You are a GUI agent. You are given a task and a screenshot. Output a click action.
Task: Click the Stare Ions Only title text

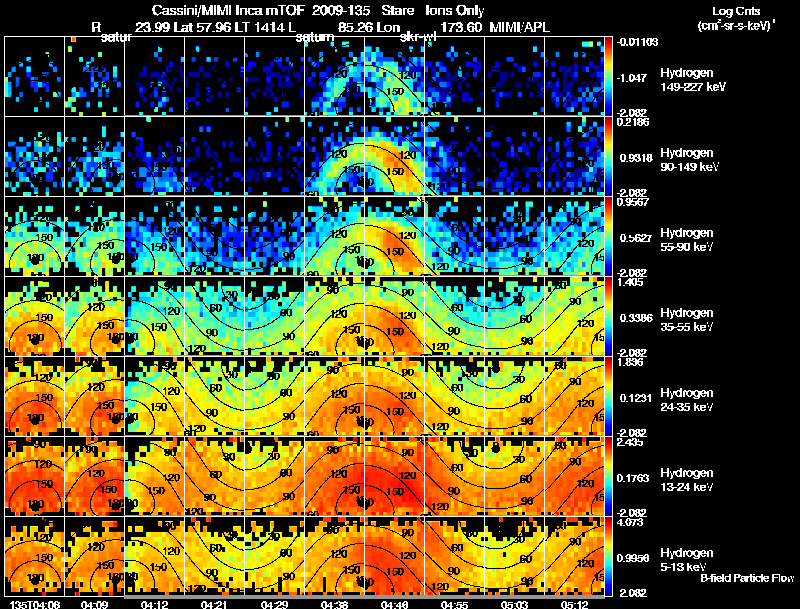pos(433,10)
